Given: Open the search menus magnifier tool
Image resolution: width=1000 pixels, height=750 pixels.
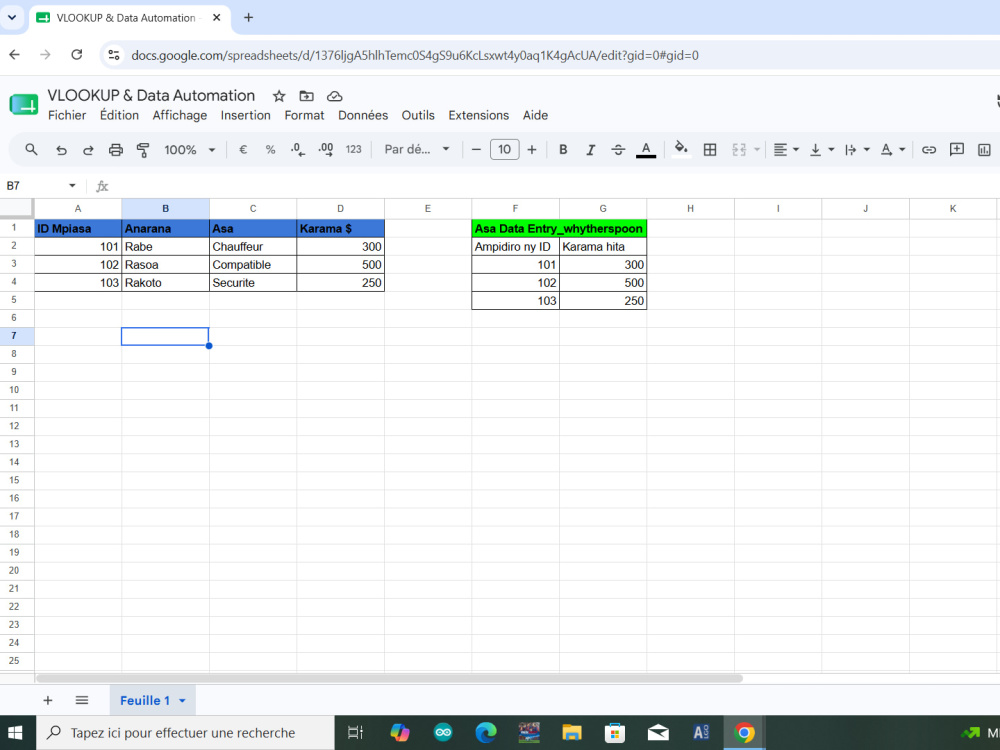Looking at the screenshot, I should coord(31,149).
